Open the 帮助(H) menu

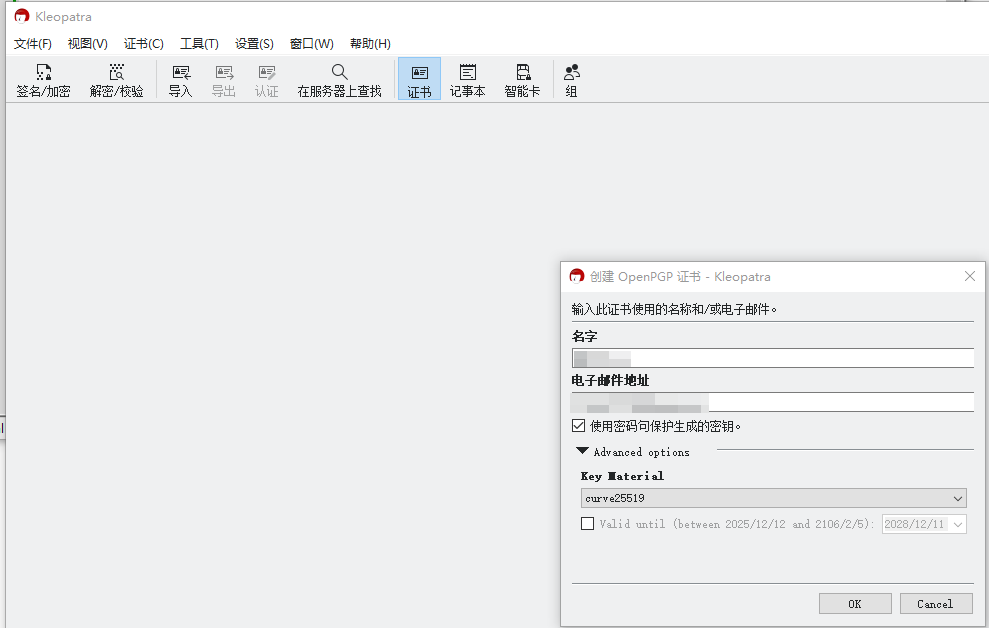[370, 44]
